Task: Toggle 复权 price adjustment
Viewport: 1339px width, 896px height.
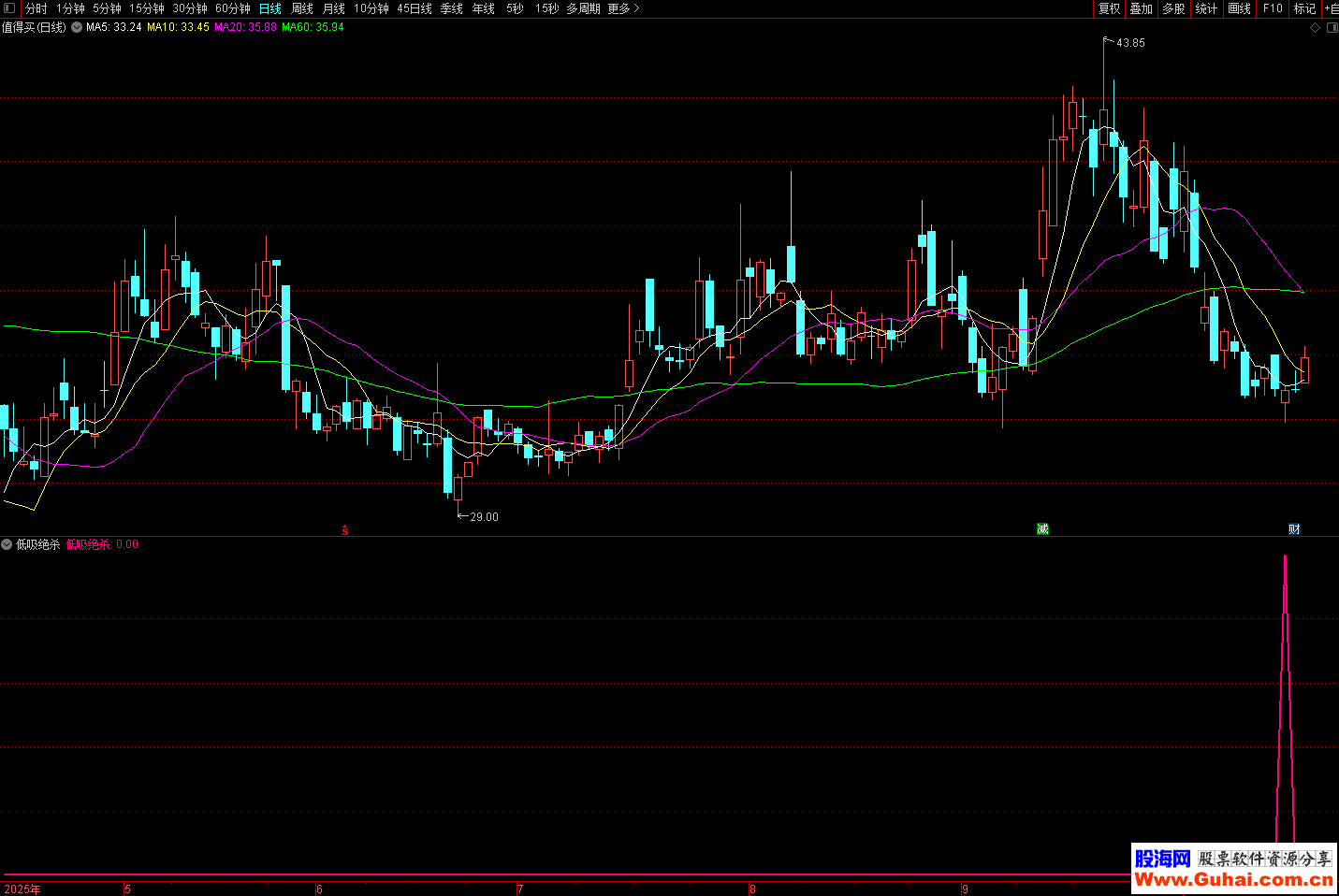Action: [1109, 8]
